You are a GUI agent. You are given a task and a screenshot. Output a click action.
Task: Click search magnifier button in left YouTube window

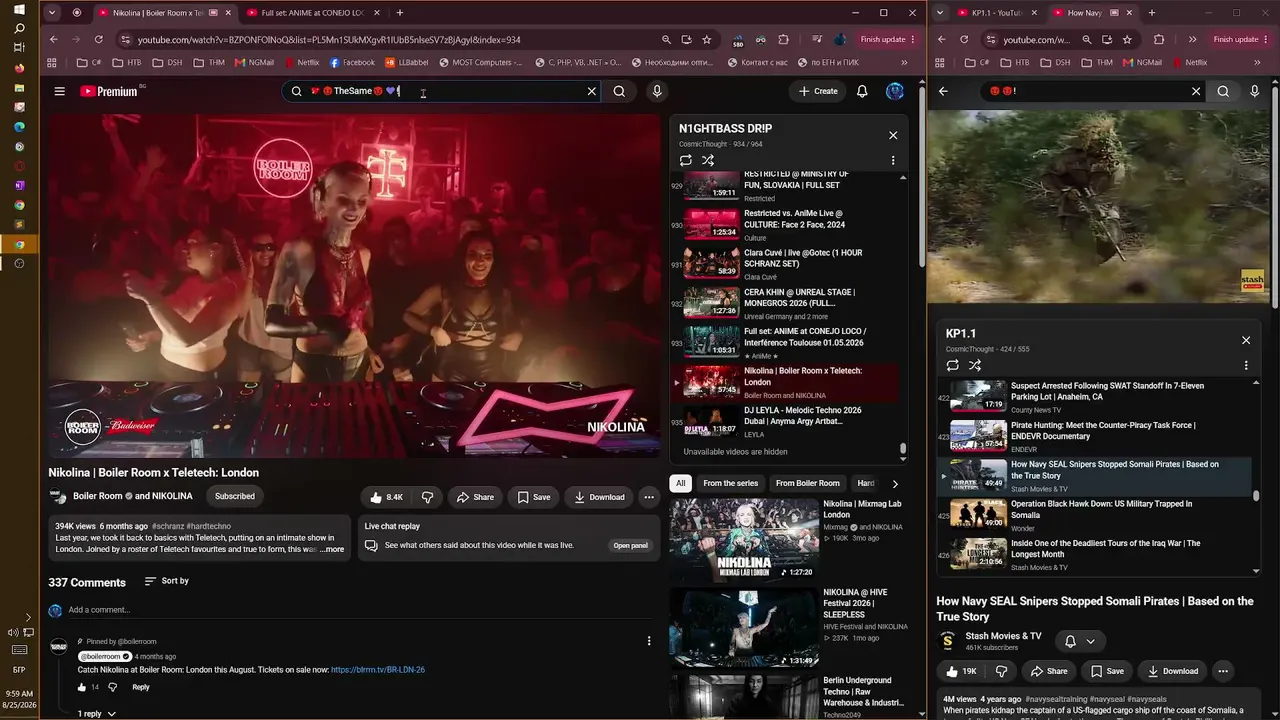619,91
